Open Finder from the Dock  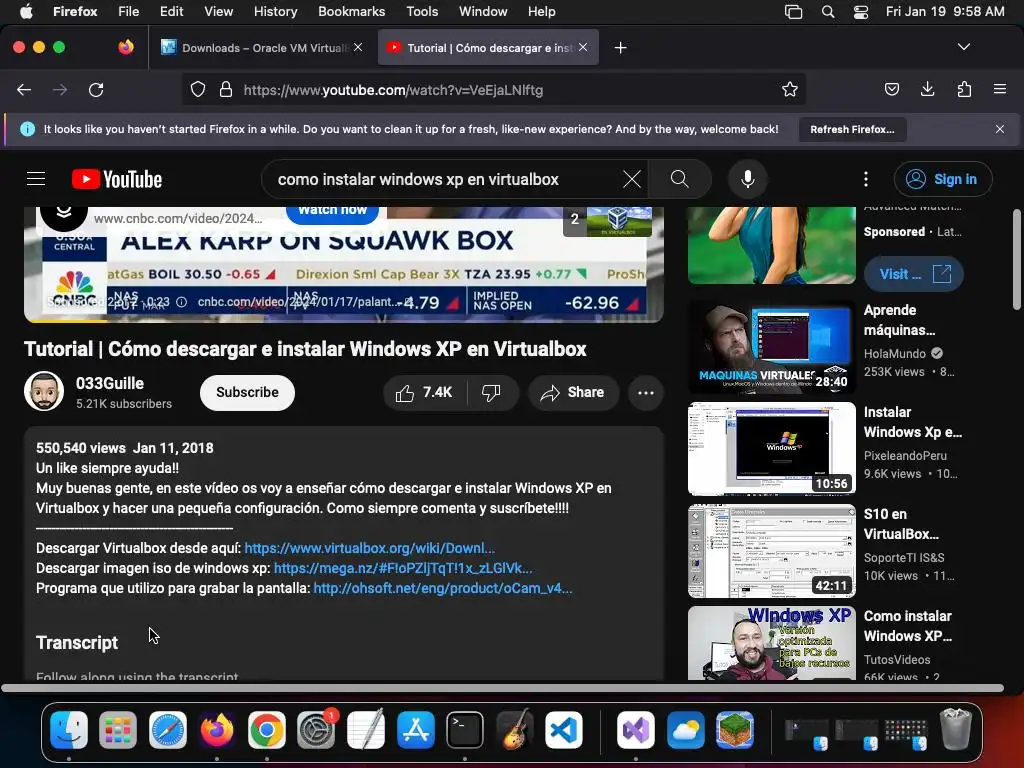pos(69,729)
